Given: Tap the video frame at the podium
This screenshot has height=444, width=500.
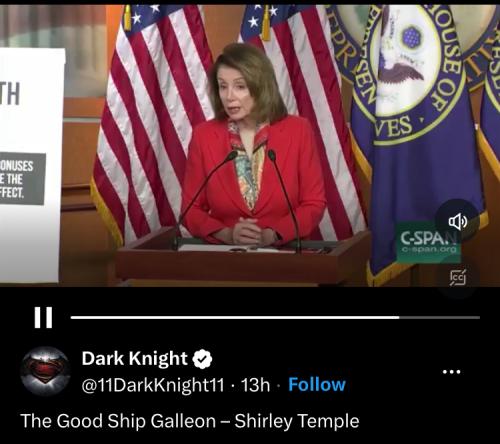Looking at the screenshot, I should click(x=243, y=257).
